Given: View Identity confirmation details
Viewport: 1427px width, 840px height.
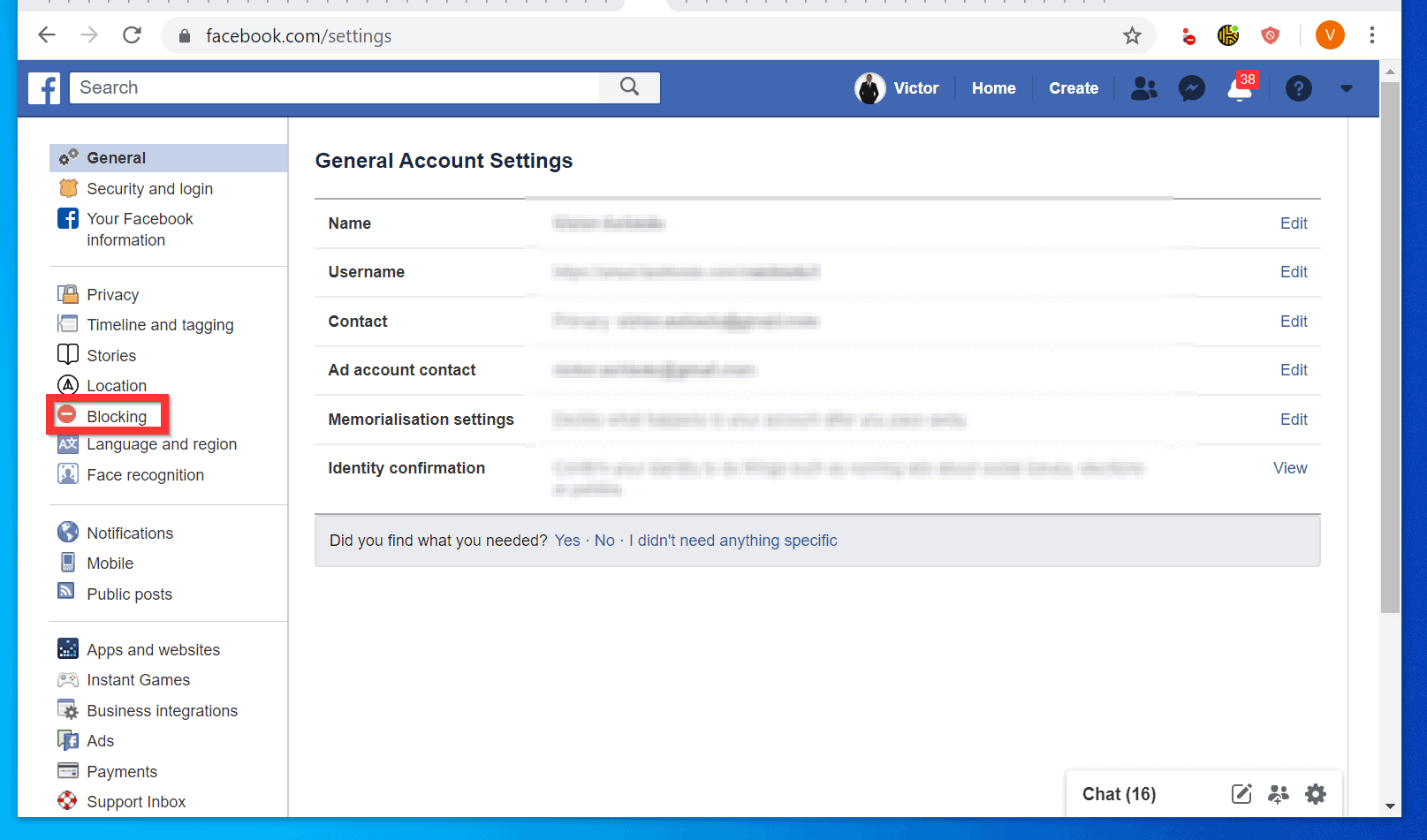Looking at the screenshot, I should (x=1289, y=467).
